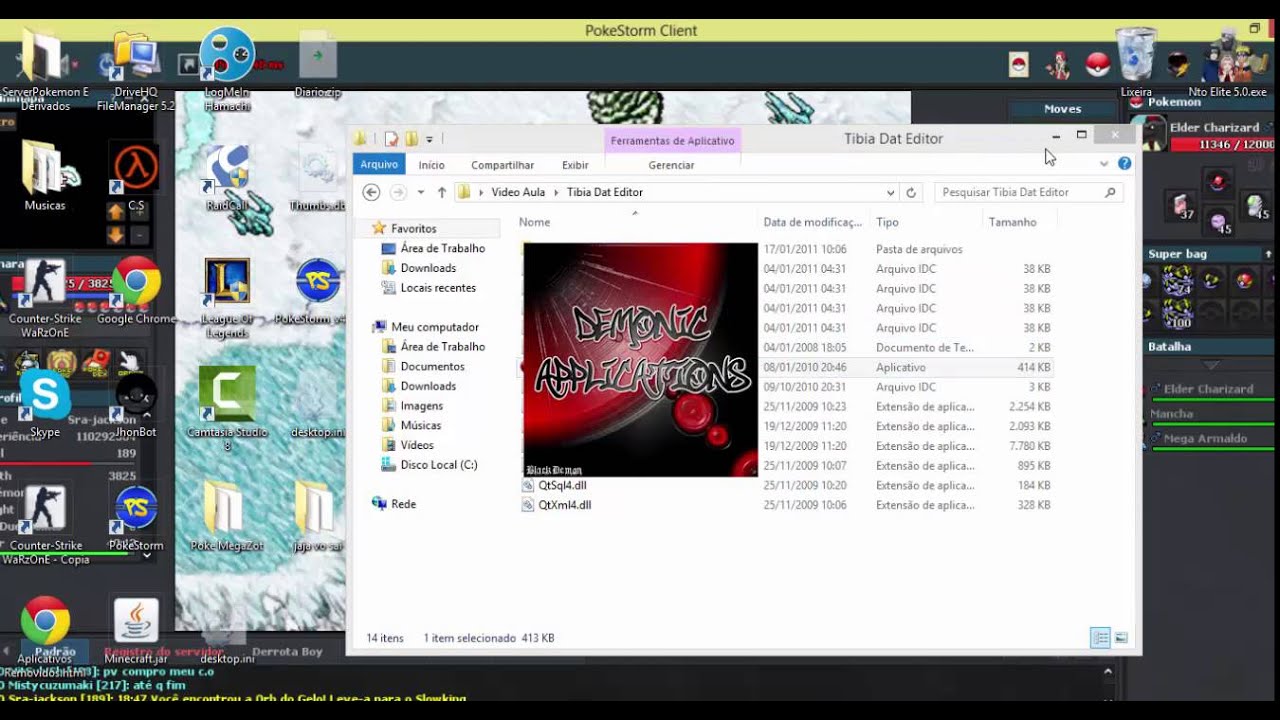Switch Explorer to large icons view
Screen dimensions: 1280x720
[x=1121, y=638]
